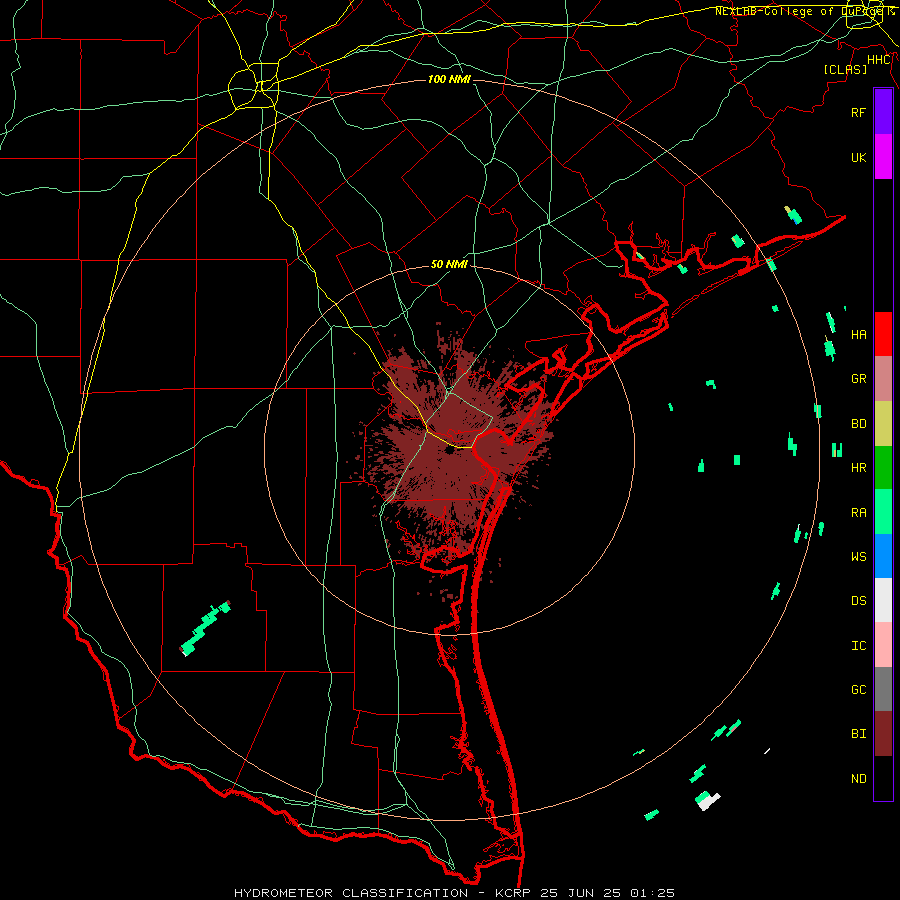Click the HA legend label
Viewport: 900px width, 900px height.
pyautogui.click(x=858, y=334)
